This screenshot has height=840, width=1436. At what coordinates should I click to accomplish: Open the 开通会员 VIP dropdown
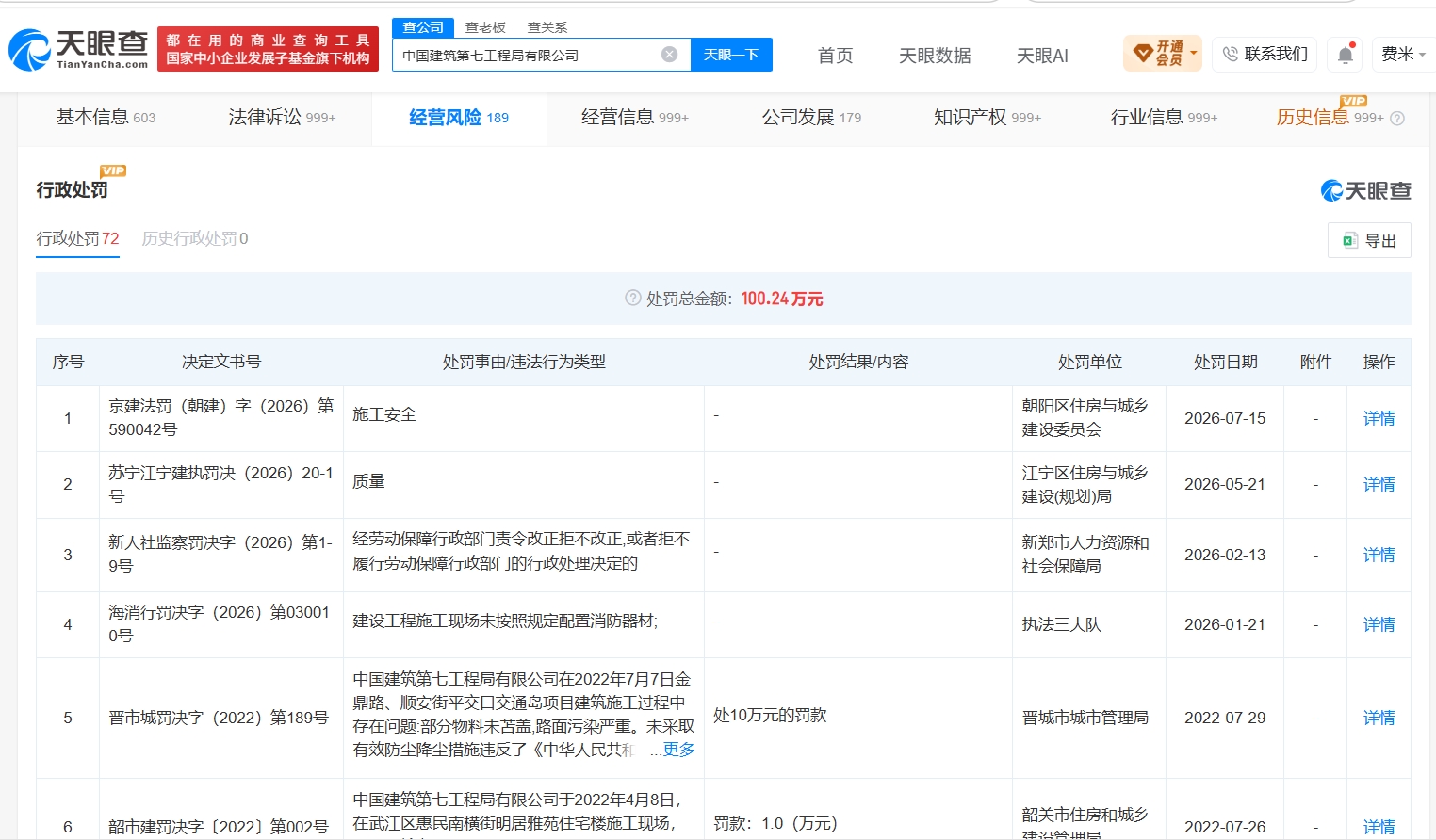[x=1162, y=54]
